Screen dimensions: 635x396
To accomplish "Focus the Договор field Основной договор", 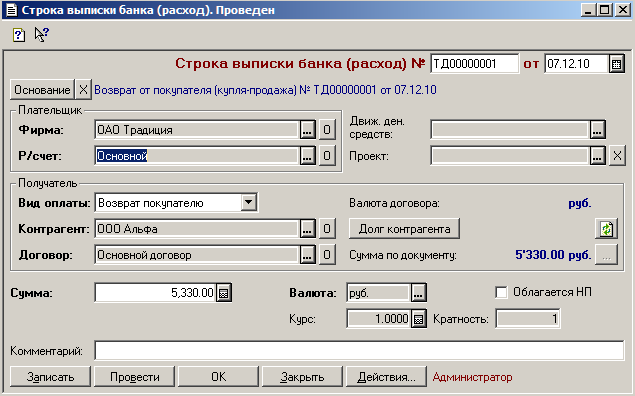I will coord(197,255).
